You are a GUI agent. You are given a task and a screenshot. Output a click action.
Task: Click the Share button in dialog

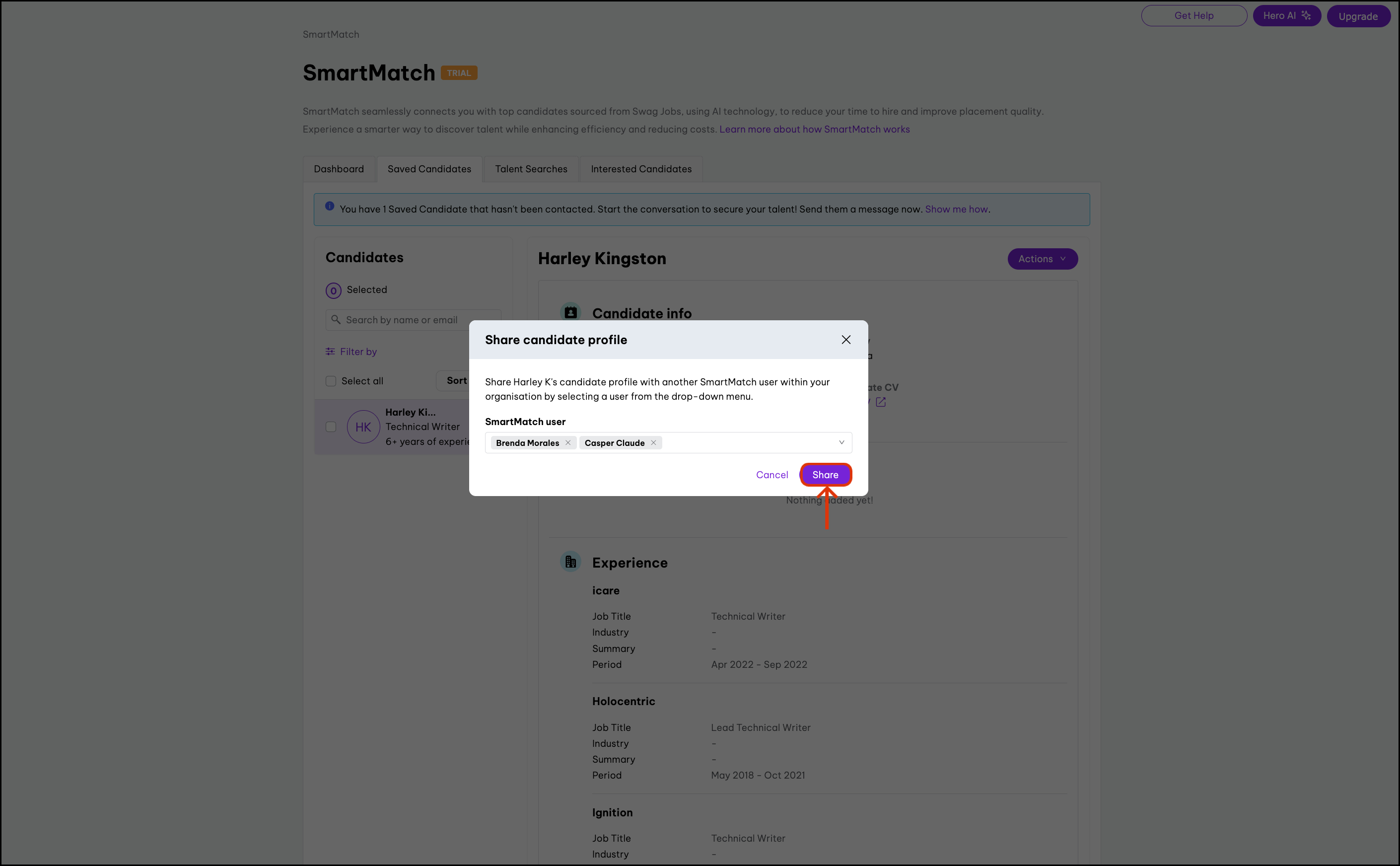pyautogui.click(x=825, y=475)
